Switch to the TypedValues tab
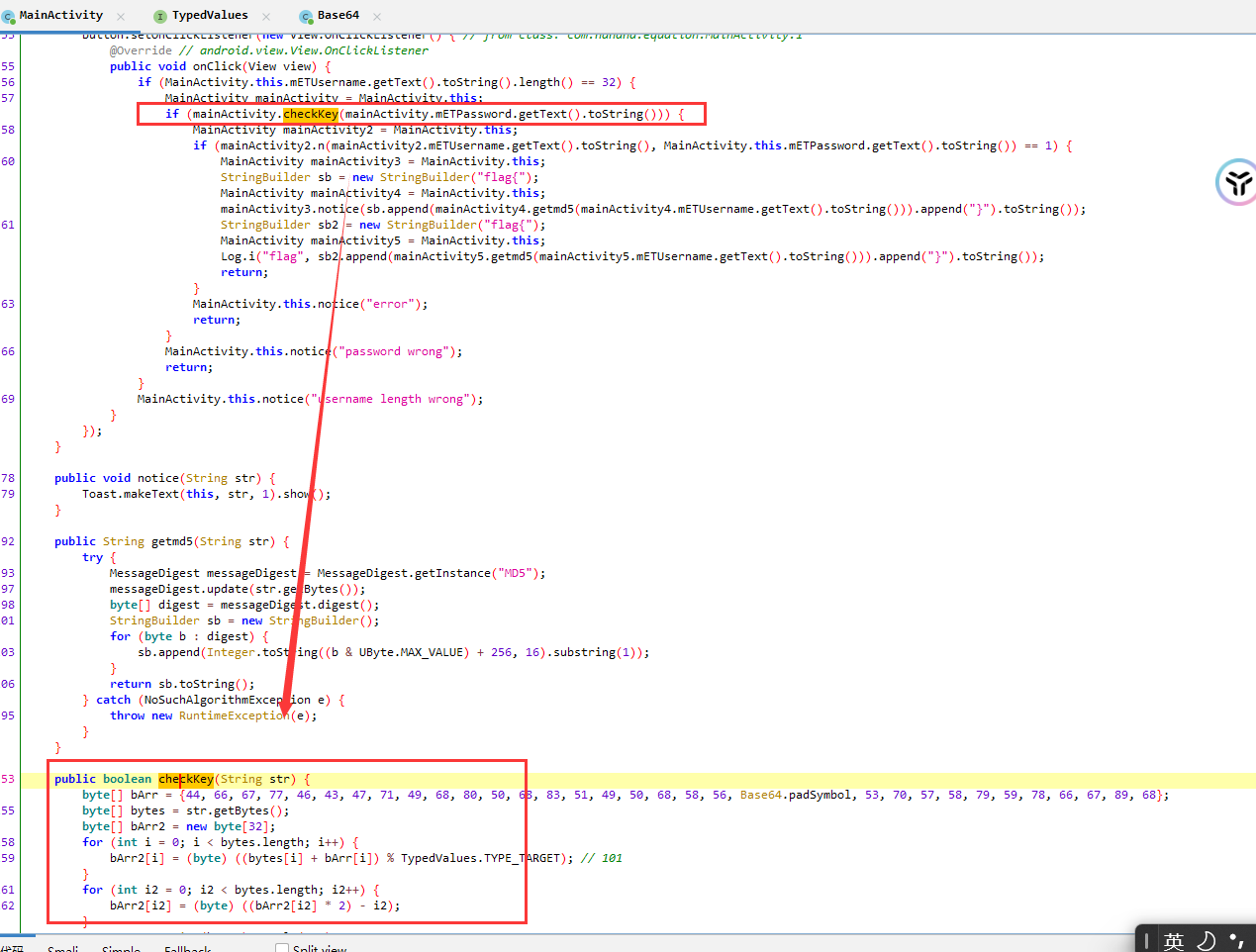 (x=210, y=15)
